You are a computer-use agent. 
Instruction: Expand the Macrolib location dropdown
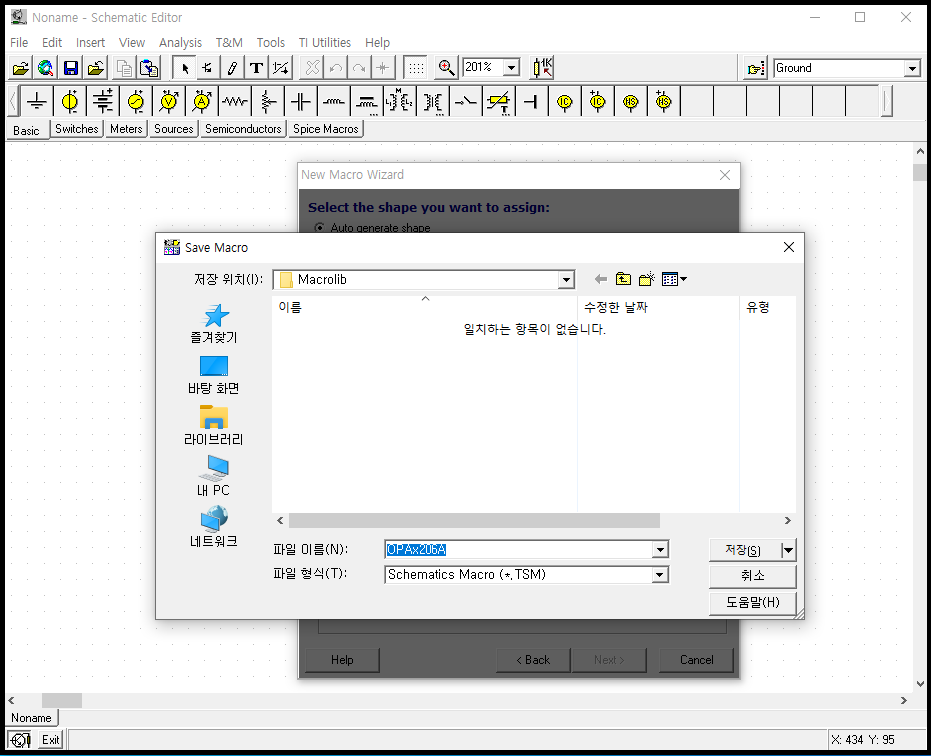pyautogui.click(x=566, y=280)
